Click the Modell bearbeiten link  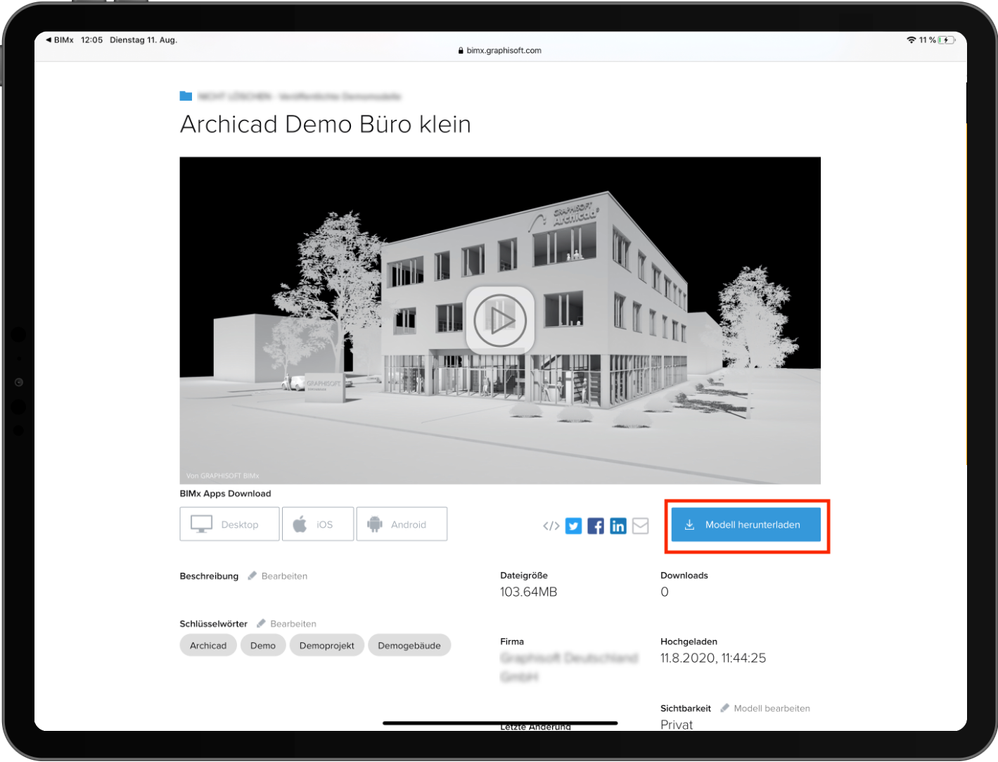766,709
